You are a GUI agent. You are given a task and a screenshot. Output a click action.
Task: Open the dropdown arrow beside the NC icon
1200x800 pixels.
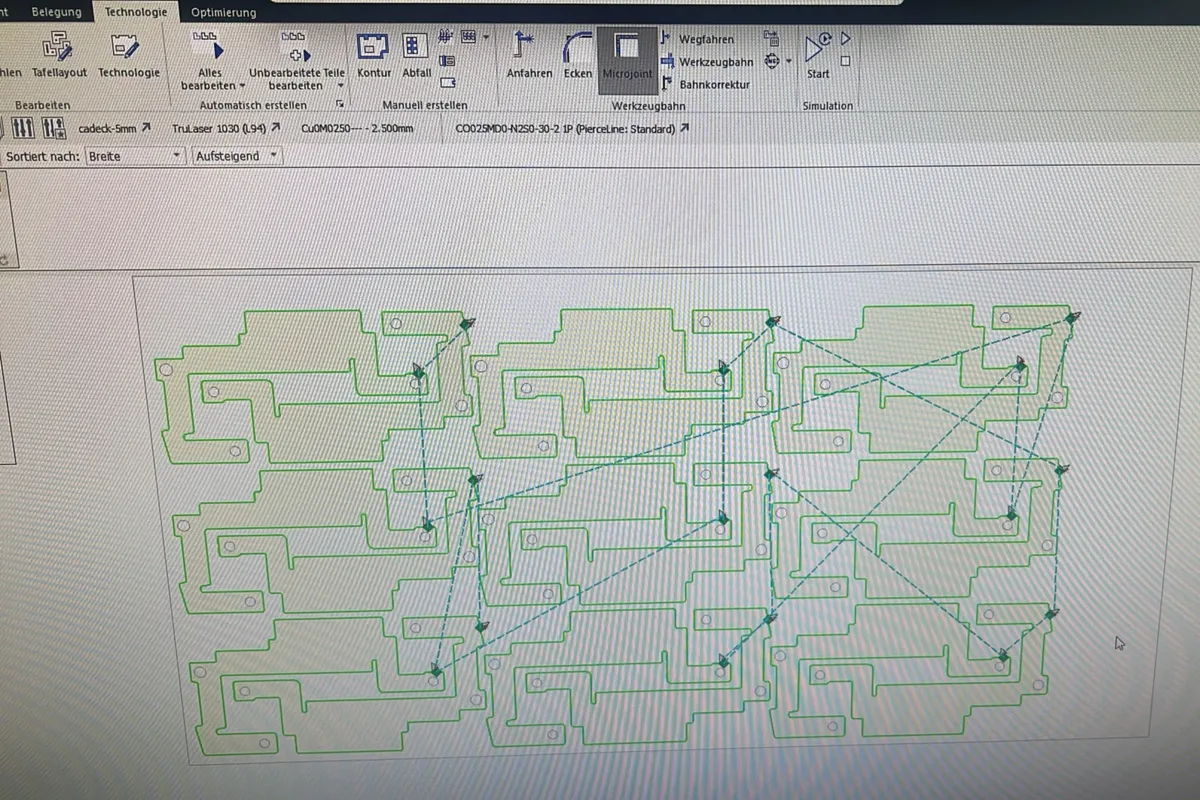788,62
